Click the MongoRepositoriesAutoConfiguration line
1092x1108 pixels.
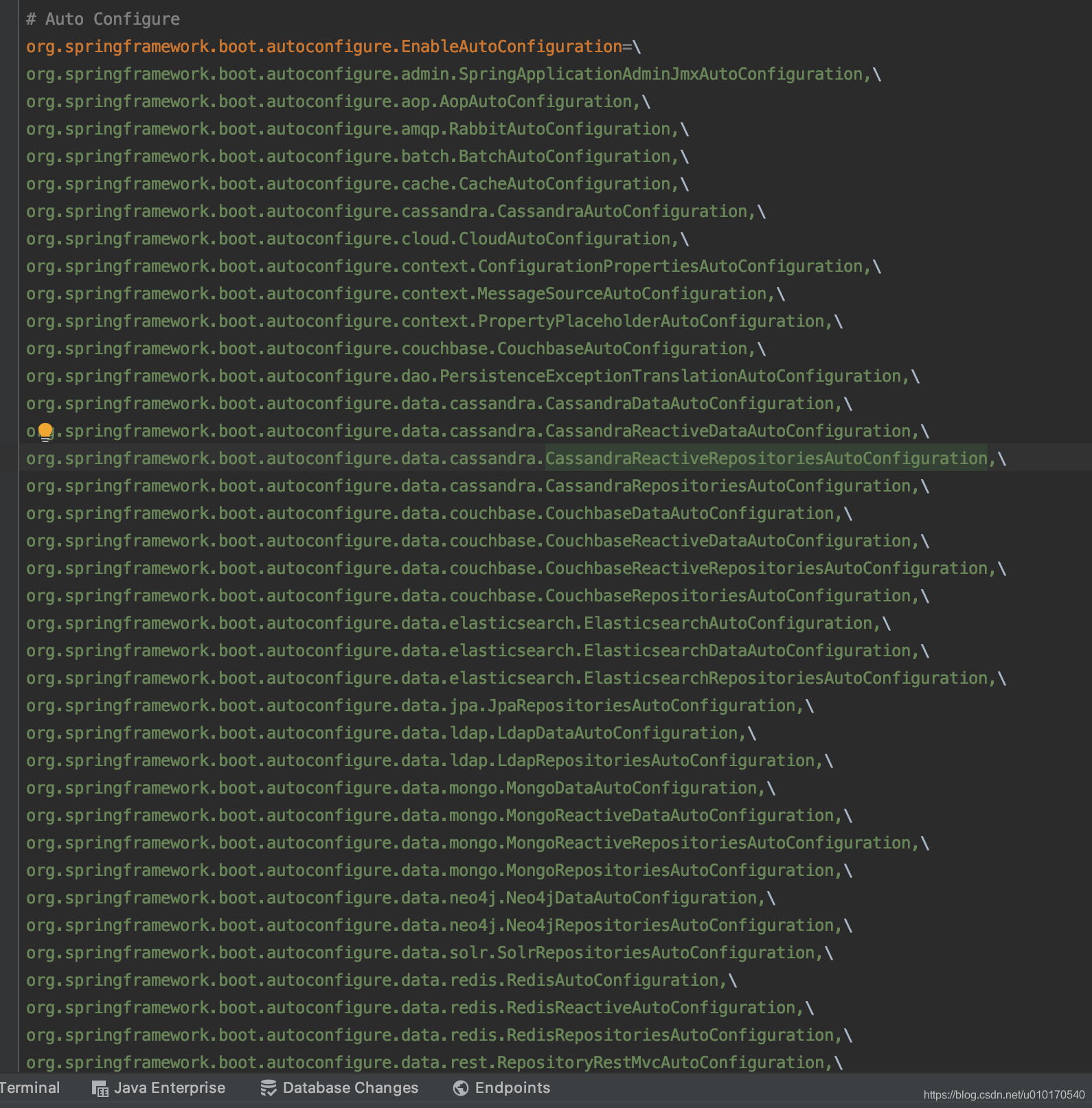click(440, 870)
